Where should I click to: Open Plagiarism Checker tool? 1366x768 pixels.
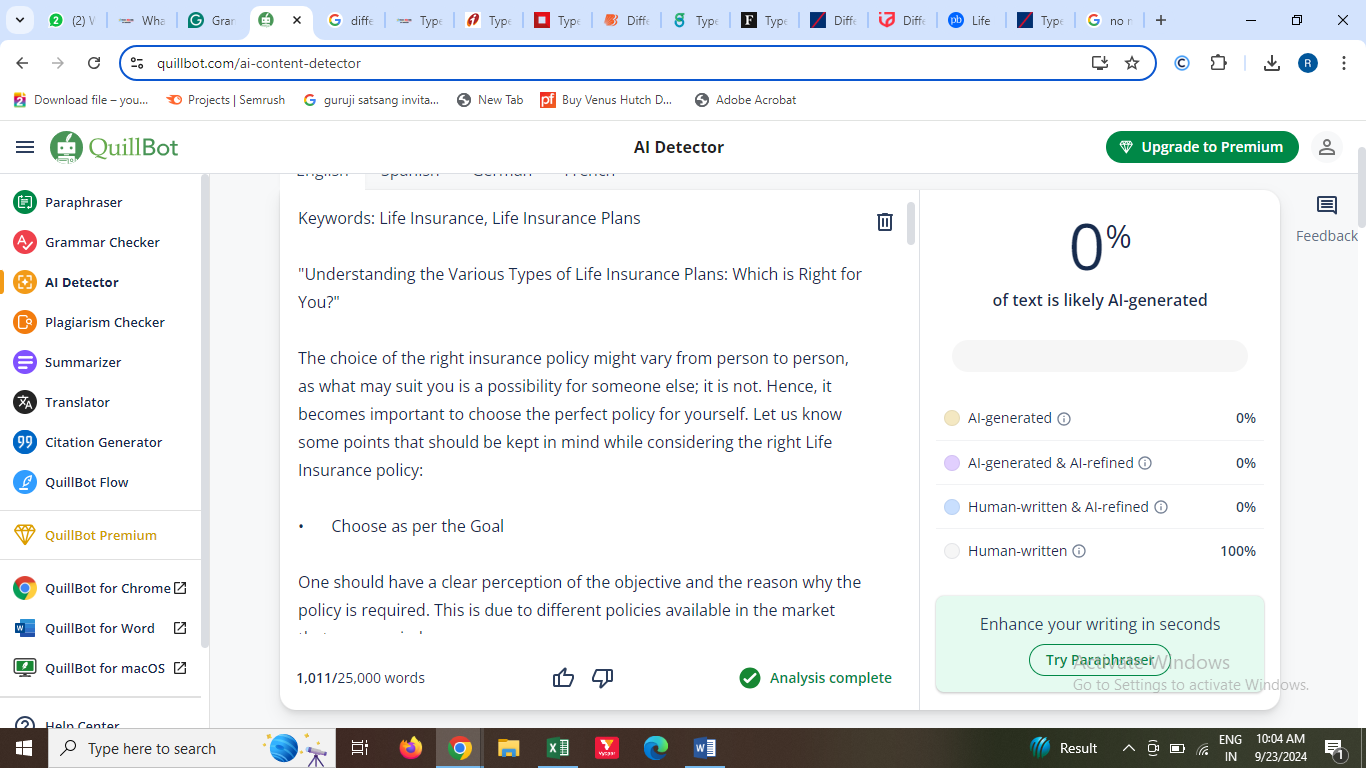[x=104, y=322]
